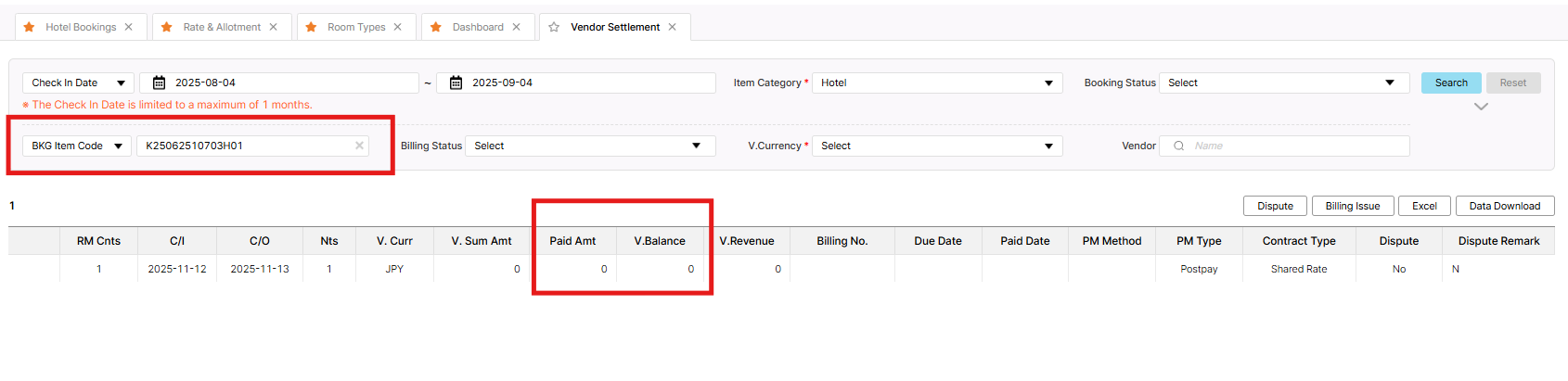Open the end date calendar icon
1568x381 pixels.
point(456,83)
